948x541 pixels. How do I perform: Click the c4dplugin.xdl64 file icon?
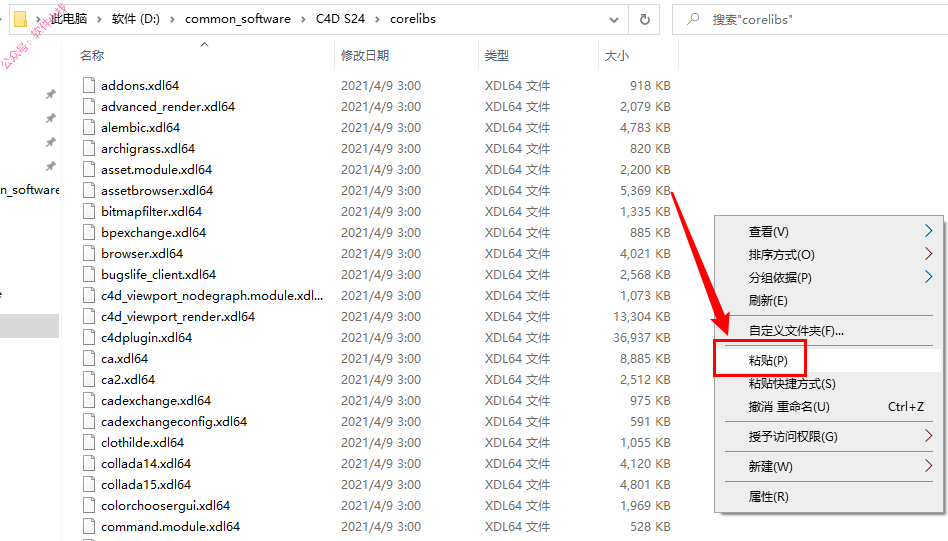pos(89,337)
